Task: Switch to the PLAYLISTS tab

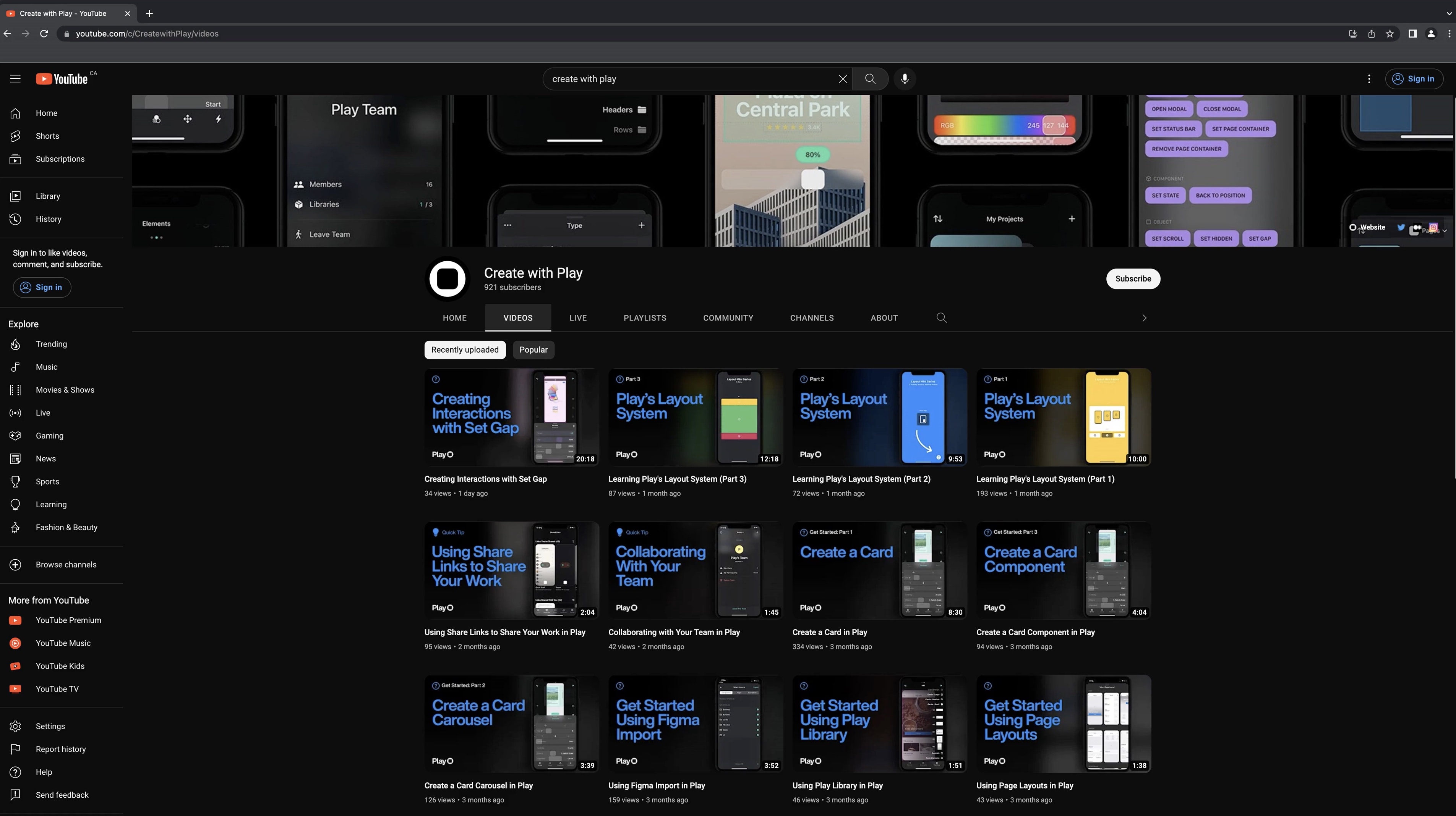Action: point(644,317)
